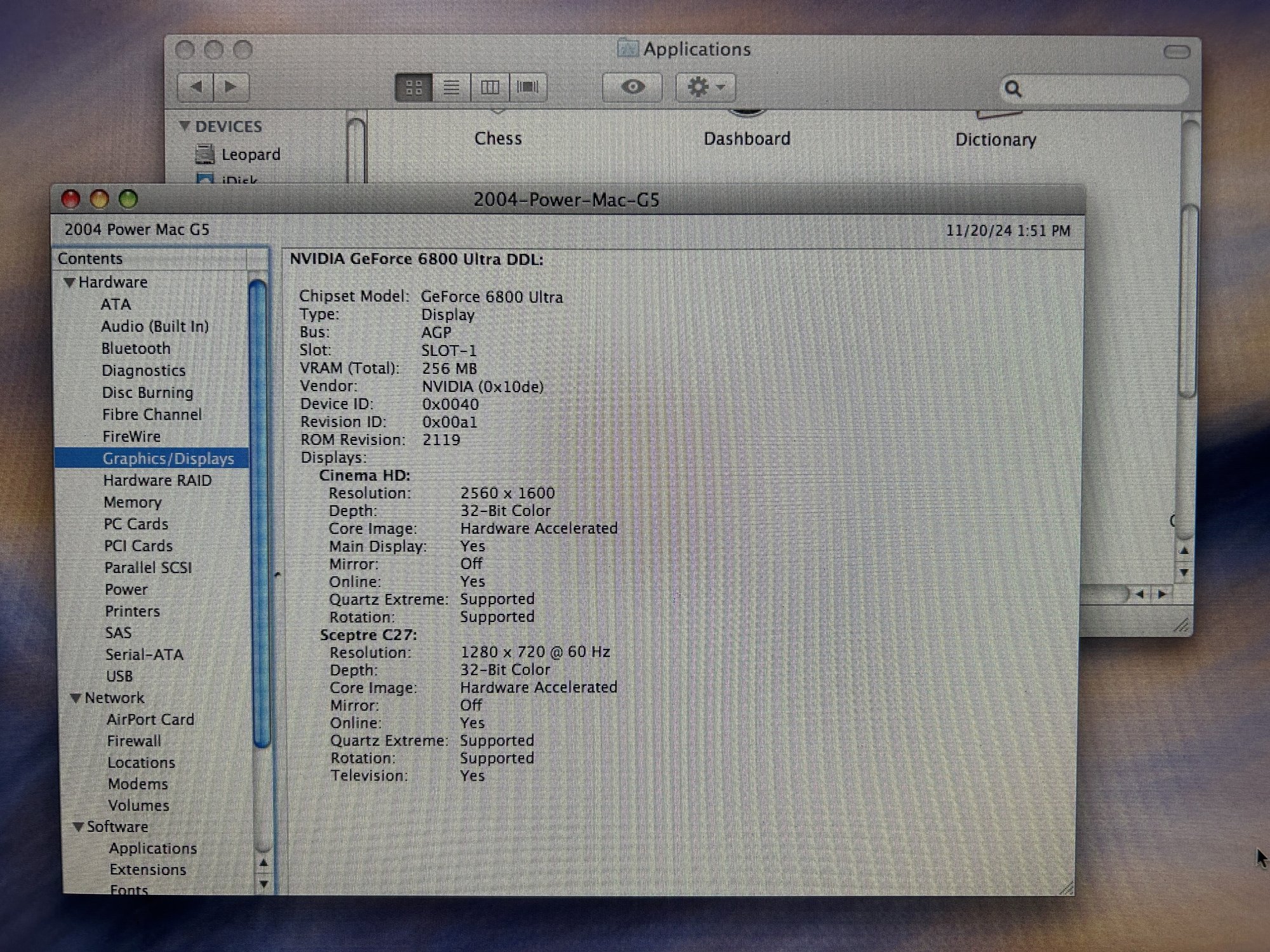Click the Quick Look eye button

632,87
